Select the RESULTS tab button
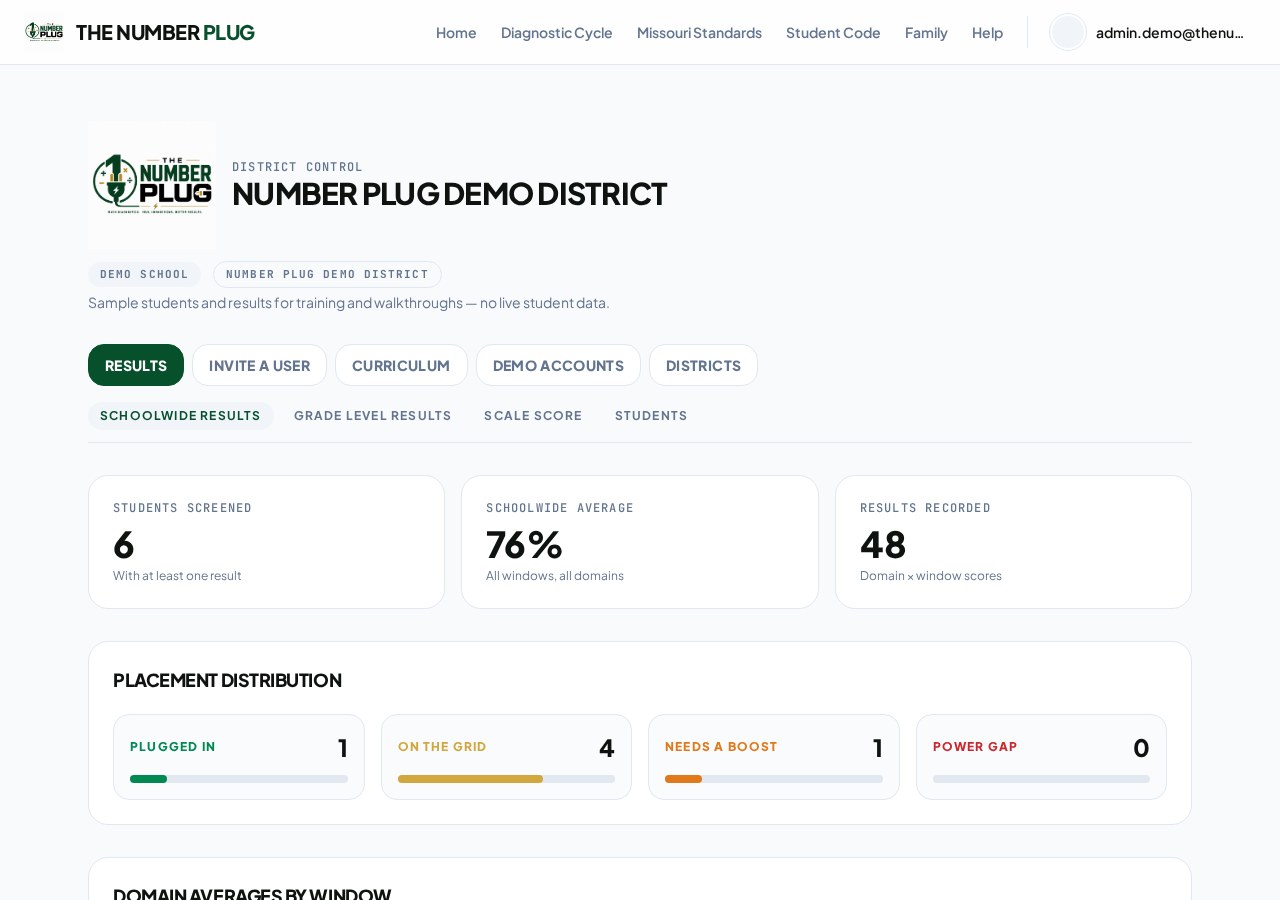 pos(136,365)
